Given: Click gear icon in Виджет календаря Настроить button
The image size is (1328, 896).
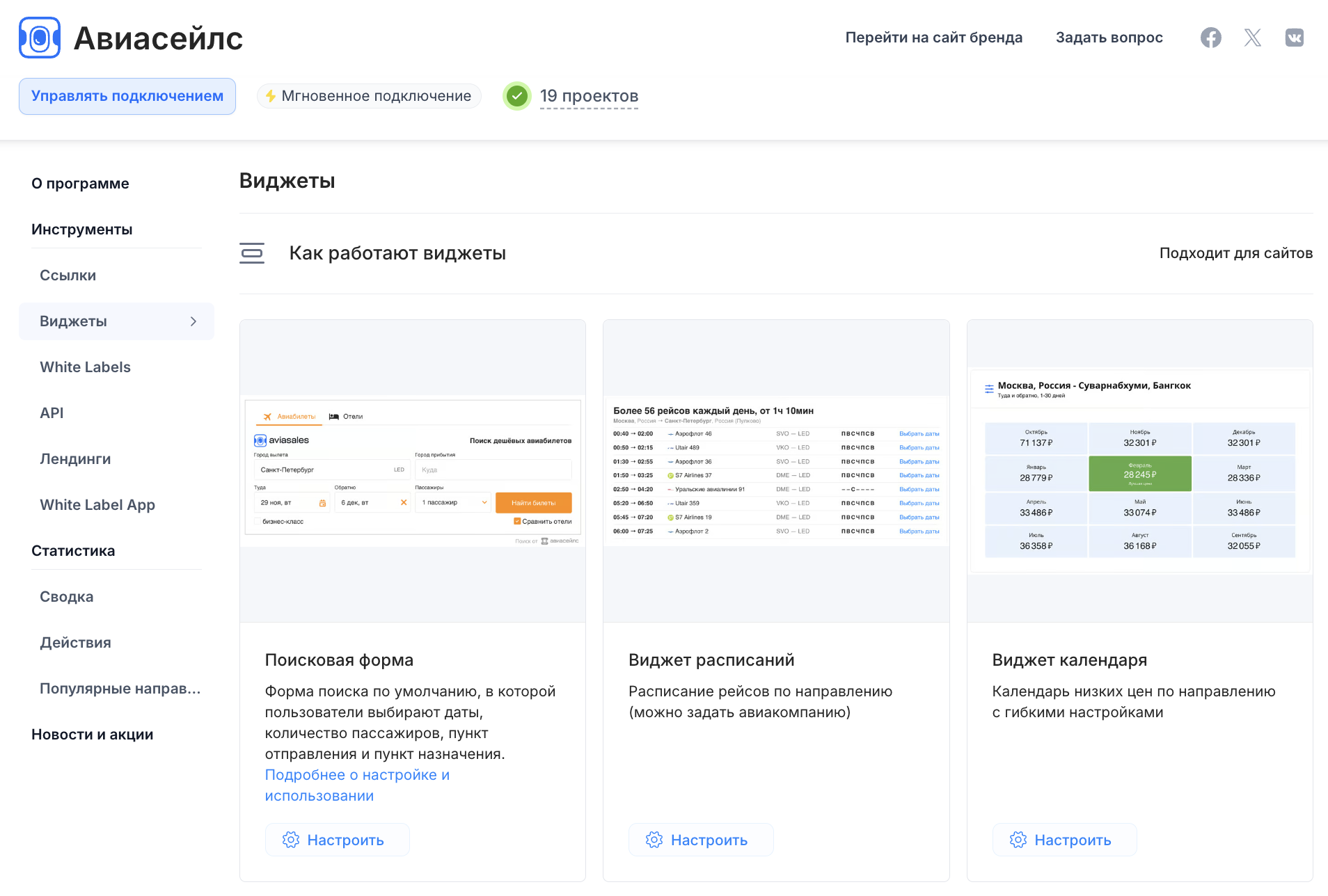Looking at the screenshot, I should (x=1018, y=840).
